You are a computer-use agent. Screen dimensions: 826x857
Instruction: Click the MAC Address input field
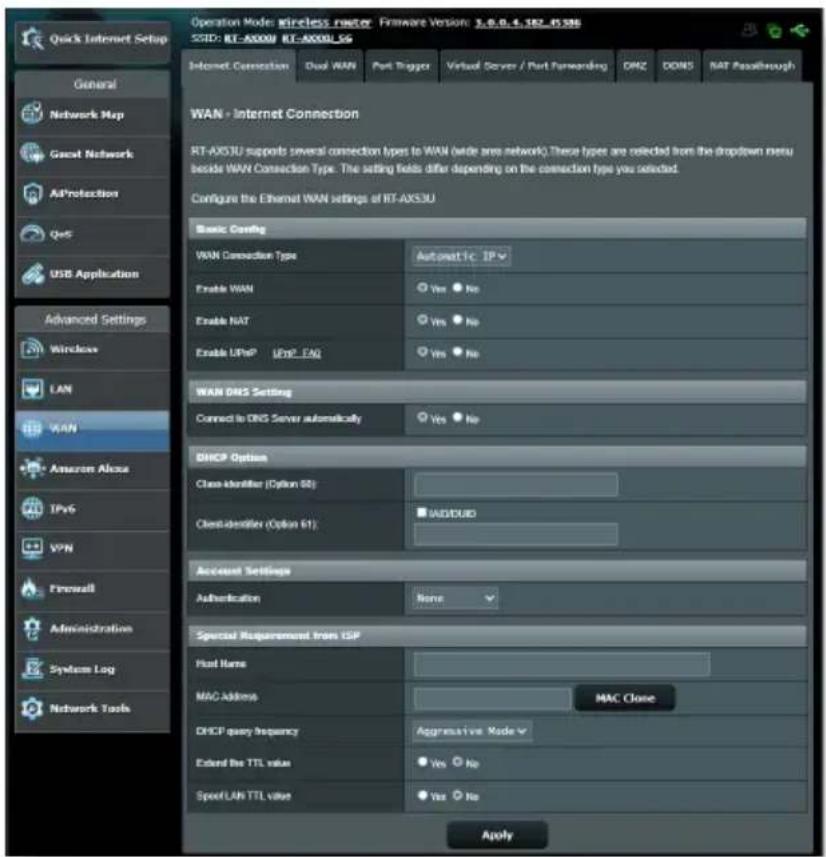click(493, 698)
